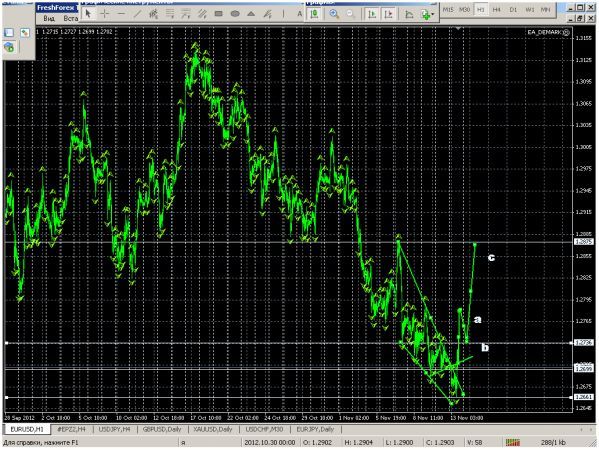Toggle chart auto scroll
The width and height of the screenshot is (599, 450).
[x=372, y=14]
